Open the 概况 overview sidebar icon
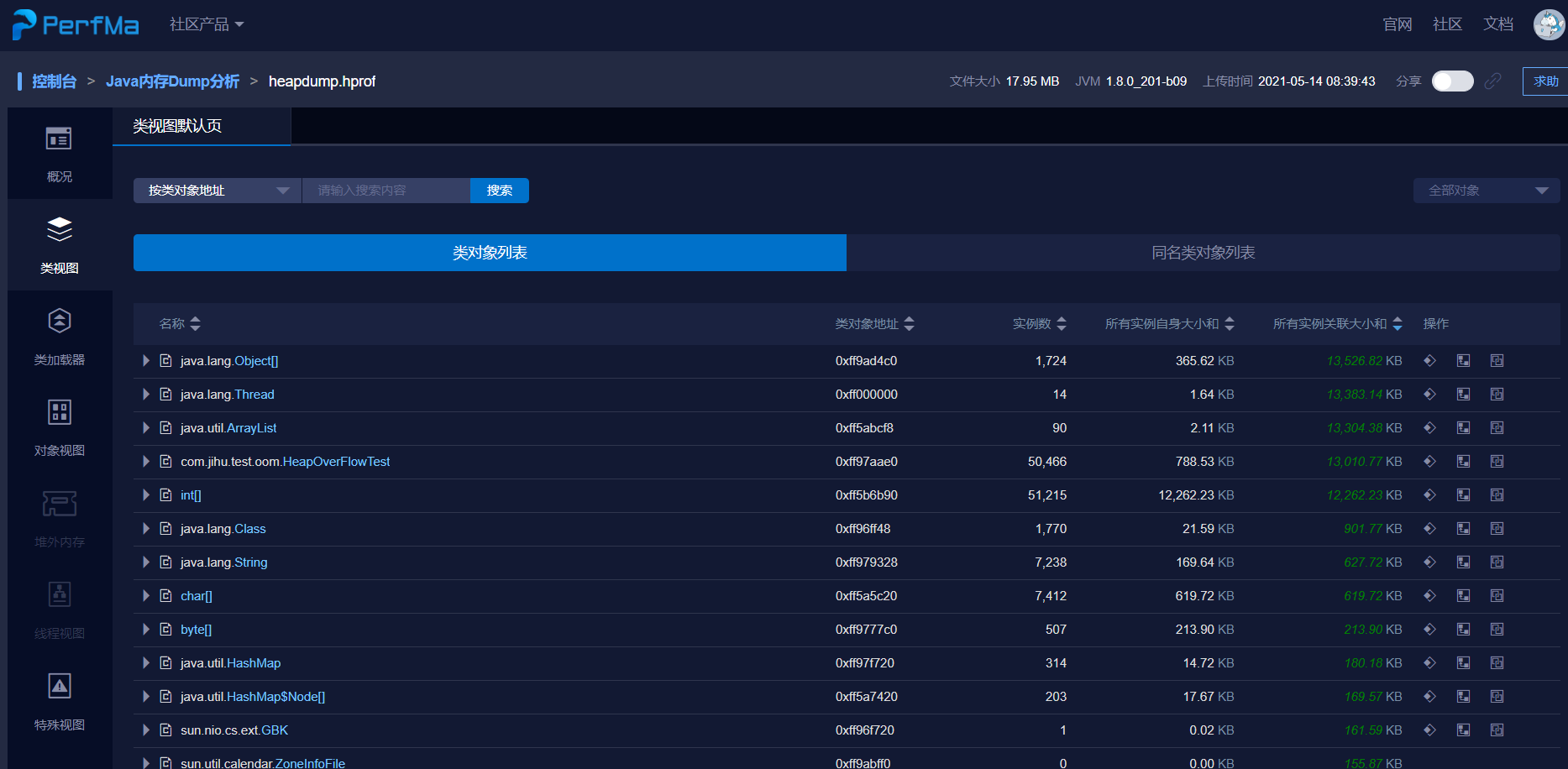Screen dimensions: 1568x769 point(59,139)
